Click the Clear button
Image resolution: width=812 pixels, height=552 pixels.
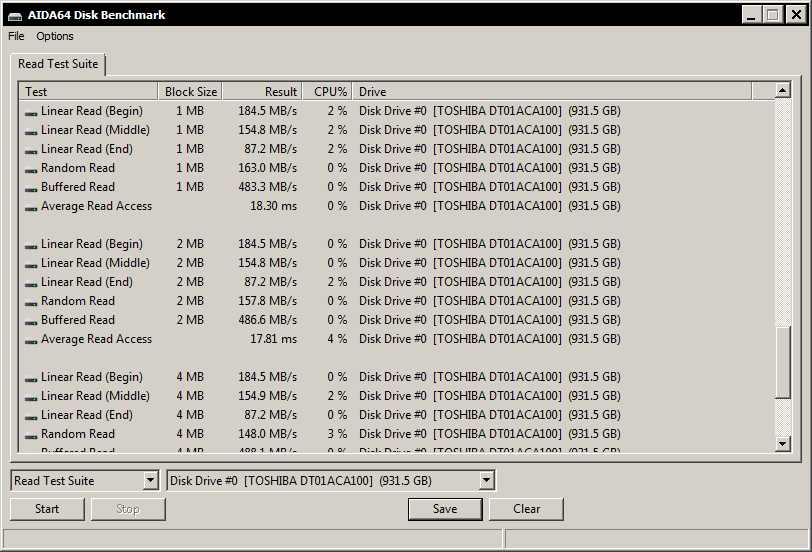[526, 509]
